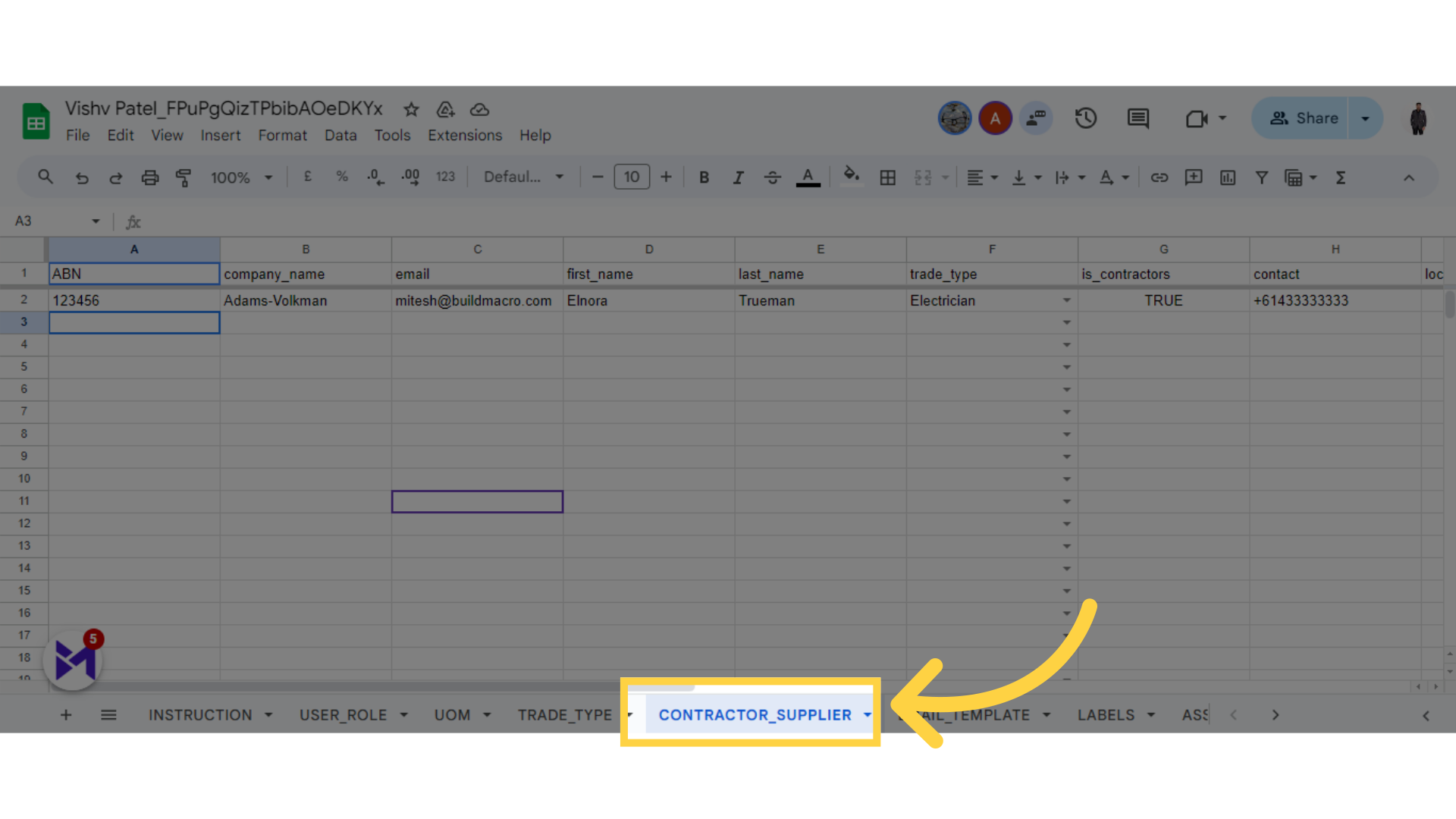Open the fill color picker
The width and height of the screenshot is (1456, 819).
[x=852, y=177]
